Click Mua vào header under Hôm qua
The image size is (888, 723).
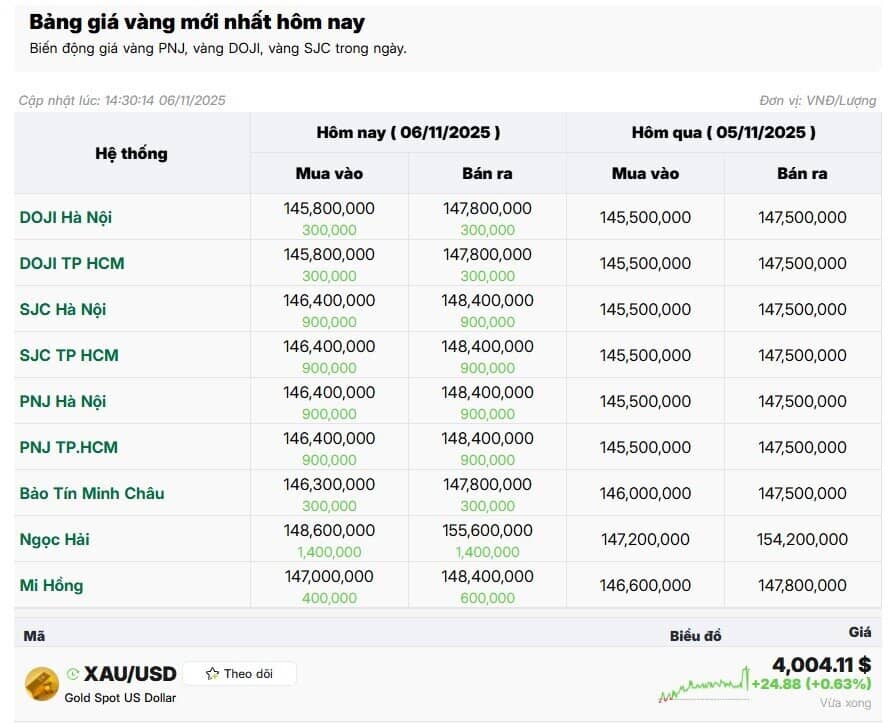[645, 174]
